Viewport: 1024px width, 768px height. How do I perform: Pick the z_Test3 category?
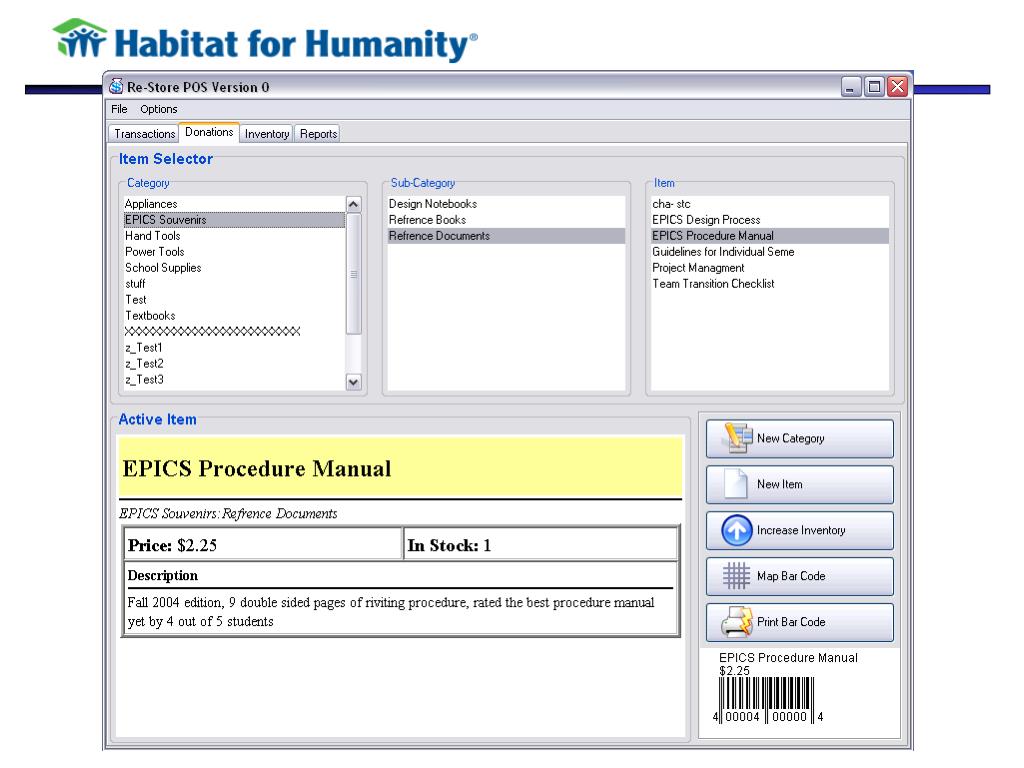(x=234, y=380)
